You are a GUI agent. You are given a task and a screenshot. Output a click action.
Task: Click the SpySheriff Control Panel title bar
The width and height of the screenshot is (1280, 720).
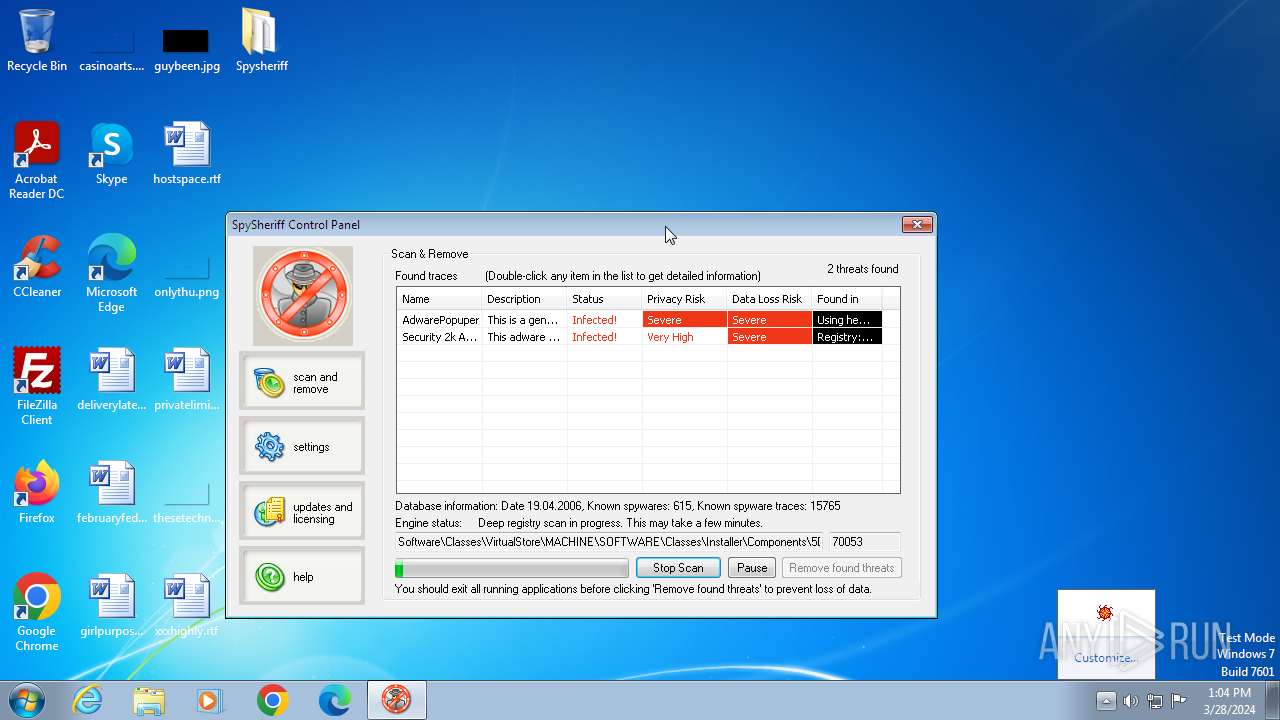565,225
